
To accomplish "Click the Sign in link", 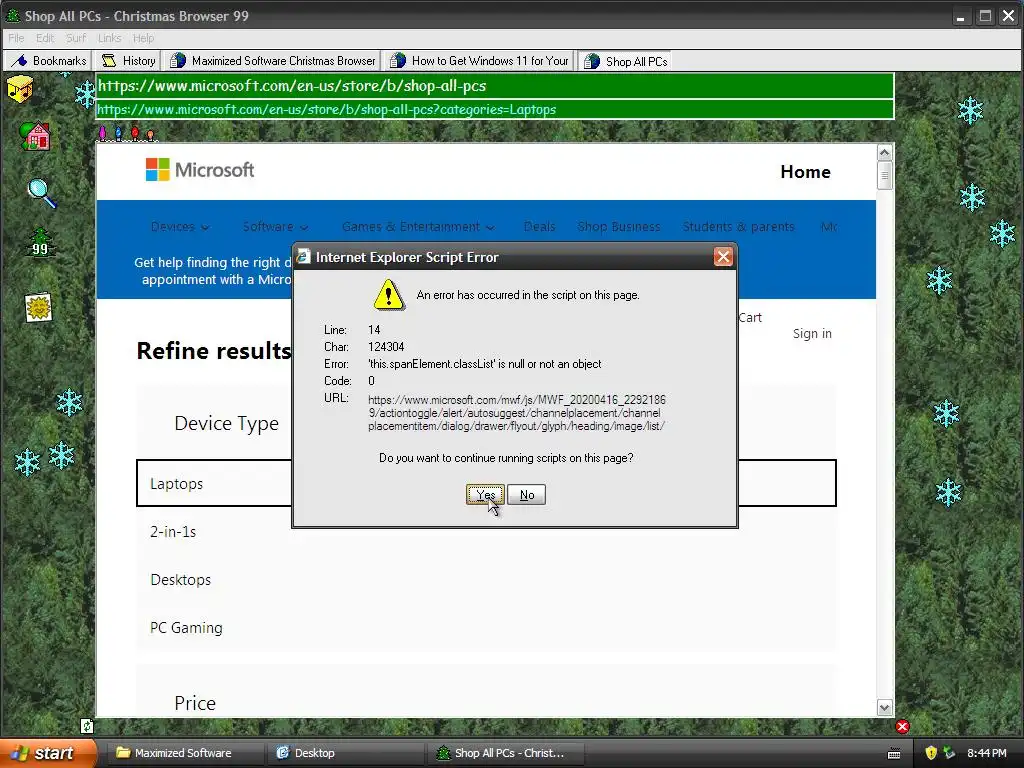I will point(812,334).
